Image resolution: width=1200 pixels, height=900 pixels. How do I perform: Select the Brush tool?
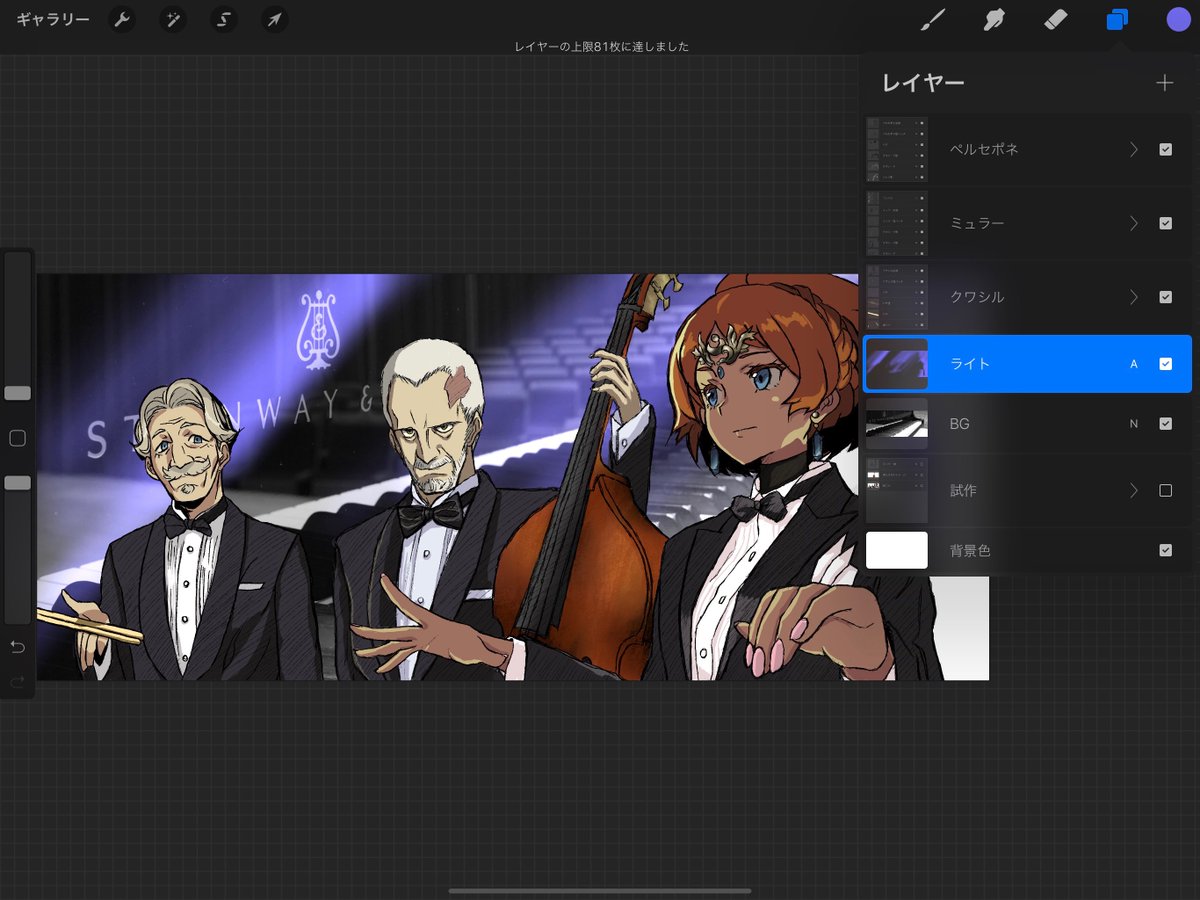[x=932, y=20]
